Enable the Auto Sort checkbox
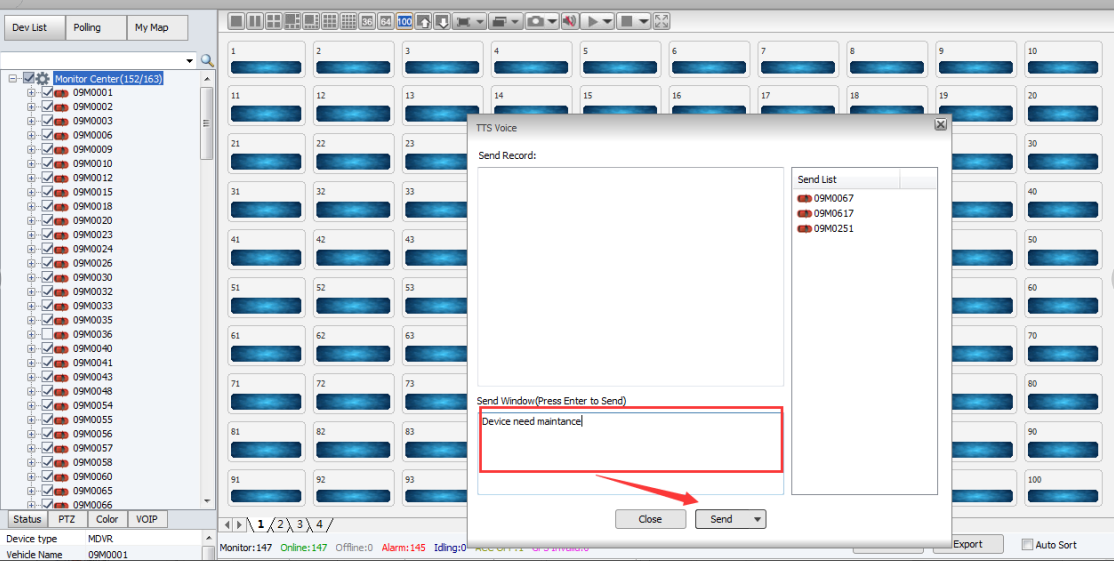The width and height of the screenshot is (1114, 561). [1027, 545]
